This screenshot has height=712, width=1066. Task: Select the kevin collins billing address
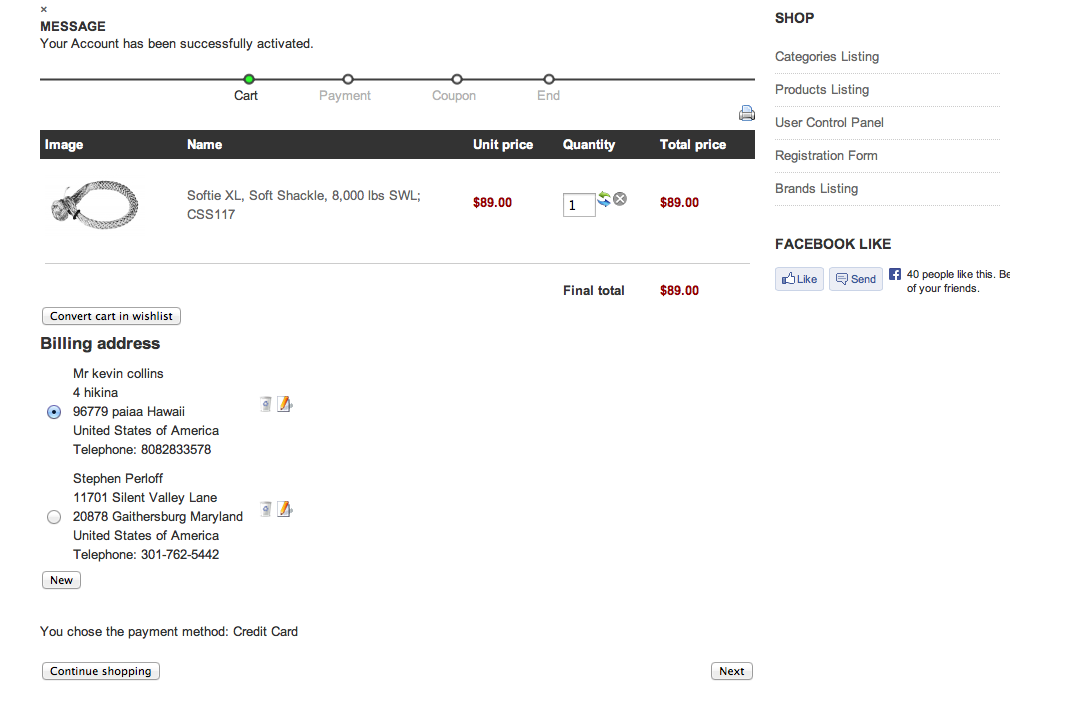(x=54, y=412)
